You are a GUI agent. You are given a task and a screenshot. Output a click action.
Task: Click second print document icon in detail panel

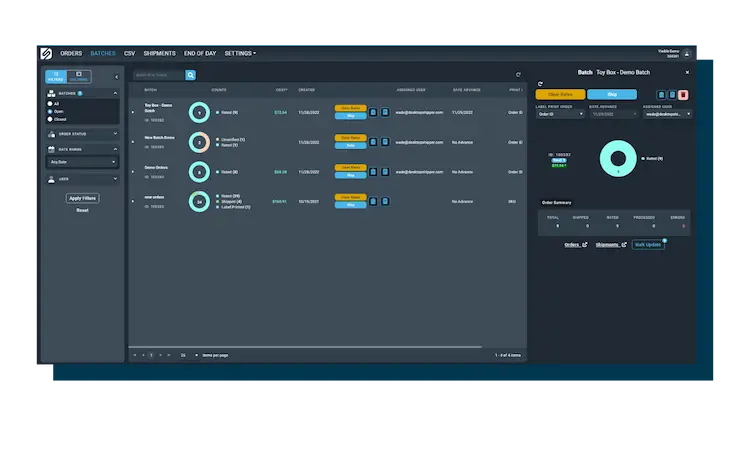tap(672, 95)
